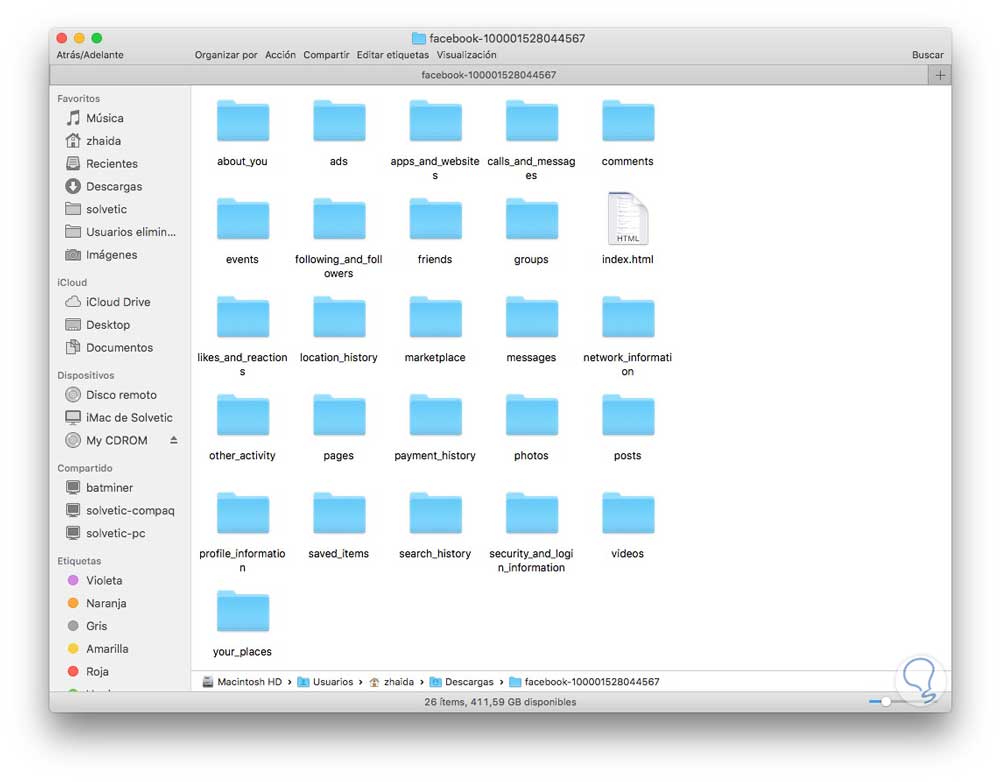Open the videos folder

[x=628, y=514]
